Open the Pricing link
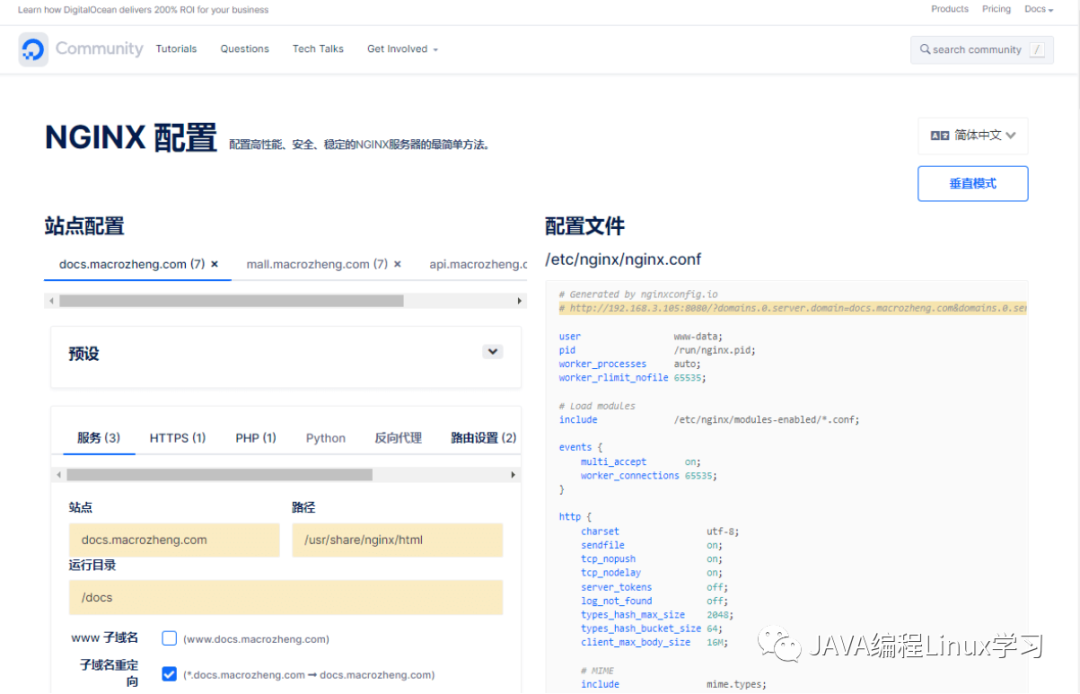This screenshot has height=694, width=1080. [996, 9]
